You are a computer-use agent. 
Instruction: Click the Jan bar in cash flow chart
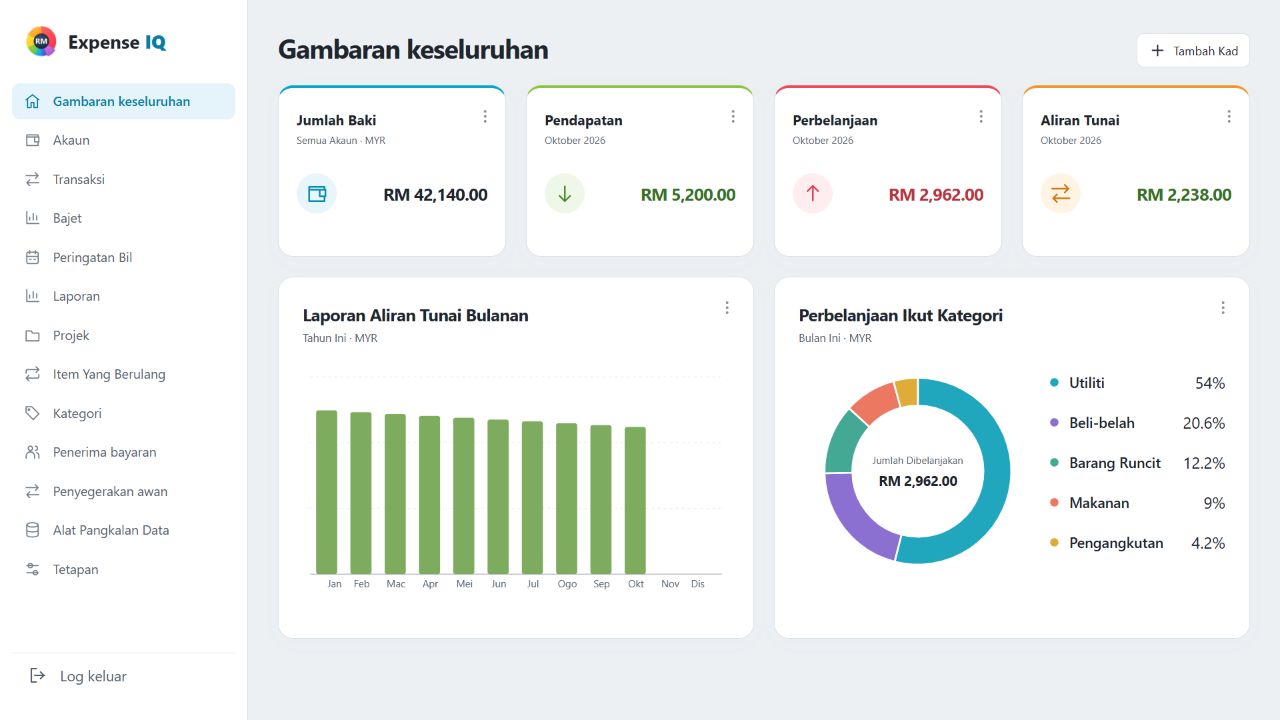327,492
